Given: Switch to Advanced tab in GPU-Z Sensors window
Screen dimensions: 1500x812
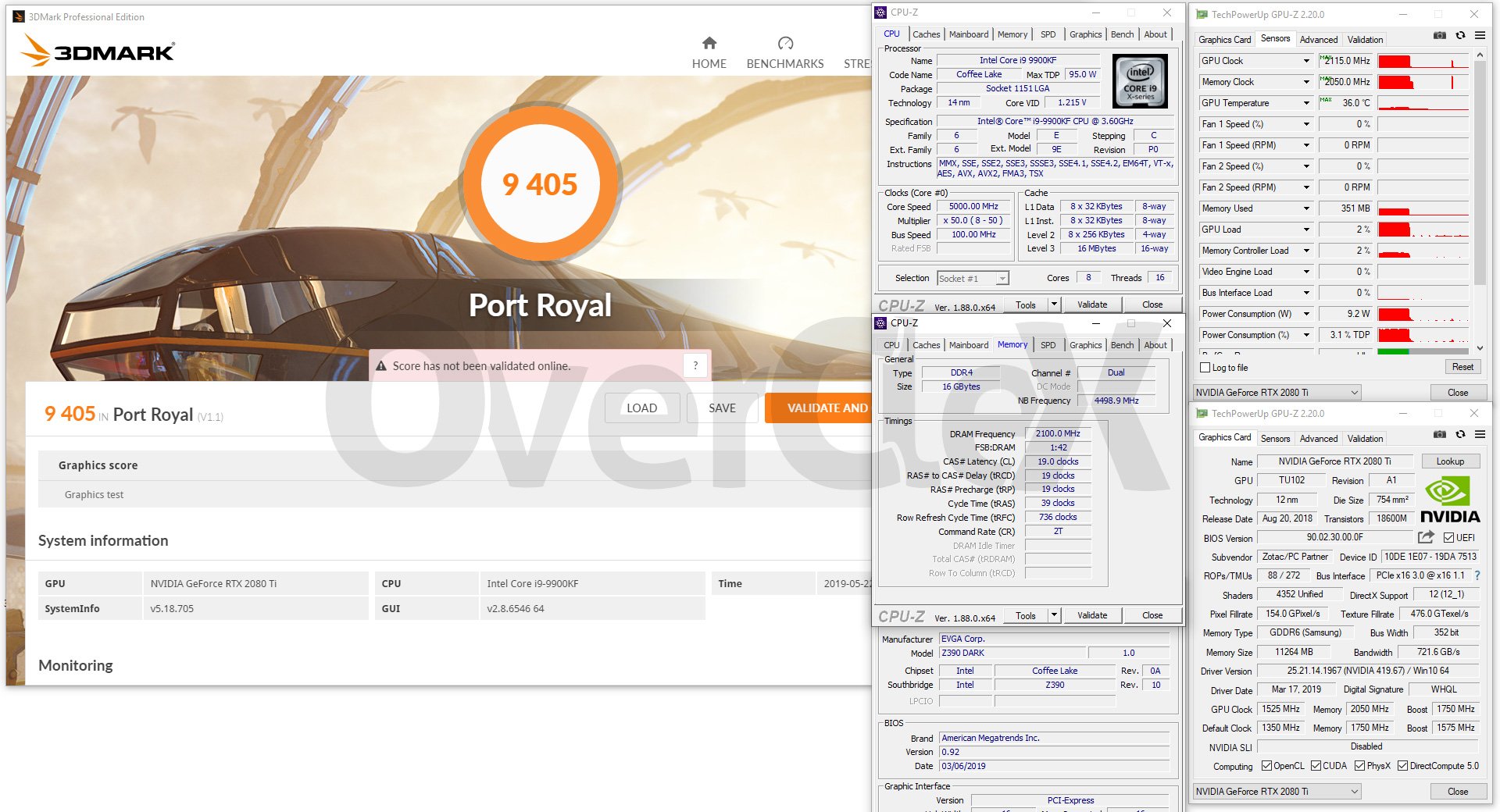Looking at the screenshot, I should click(1319, 40).
